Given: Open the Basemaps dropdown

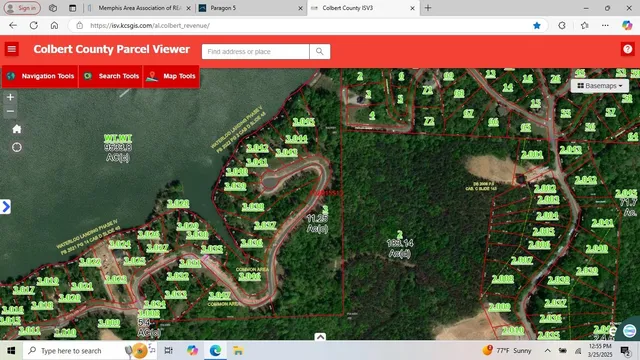Looking at the screenshot, I should pyautogui.click(x=600, y=86).
